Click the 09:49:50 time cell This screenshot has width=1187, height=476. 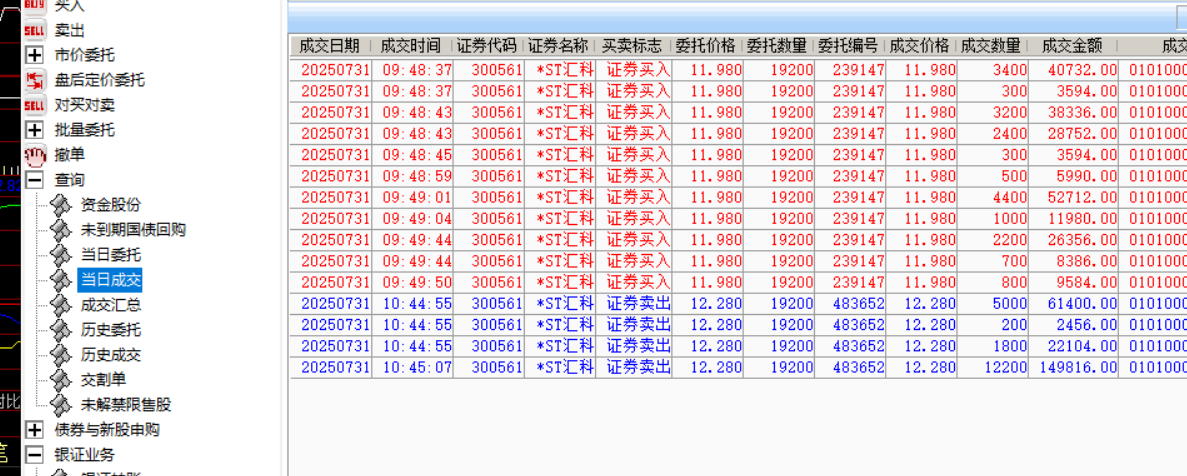pyautogui.click(x=413, y=282)
